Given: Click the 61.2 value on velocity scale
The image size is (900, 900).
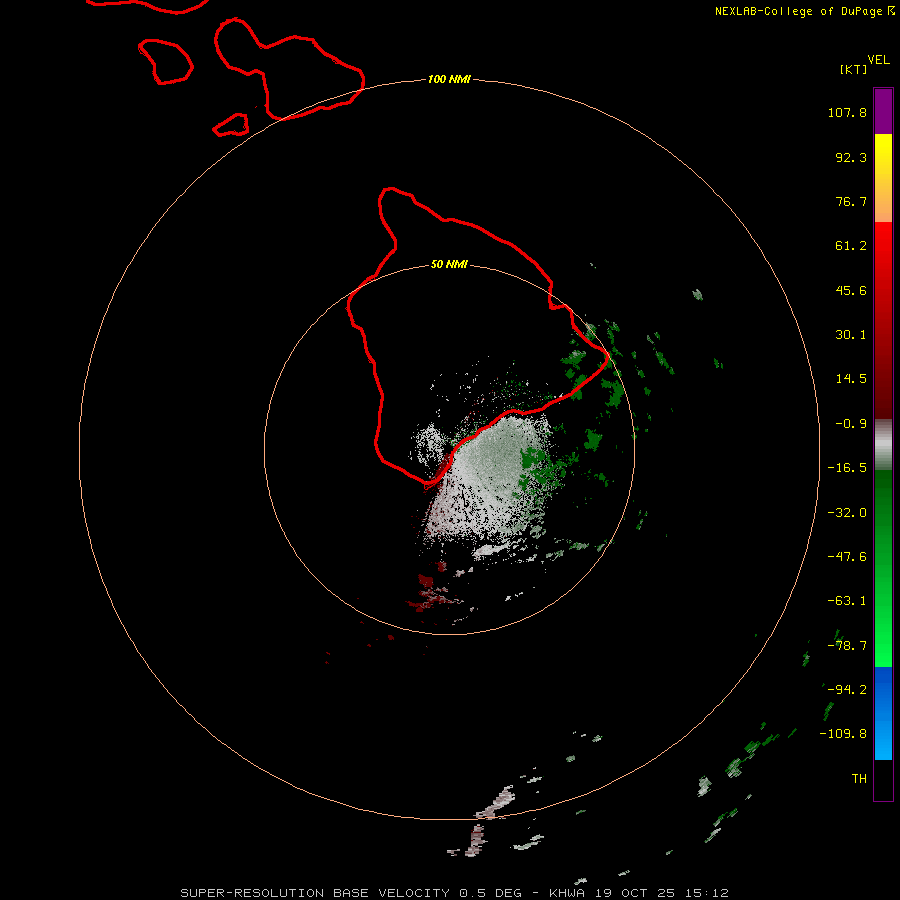Looking at the screenshot, I should click(851, 246).
